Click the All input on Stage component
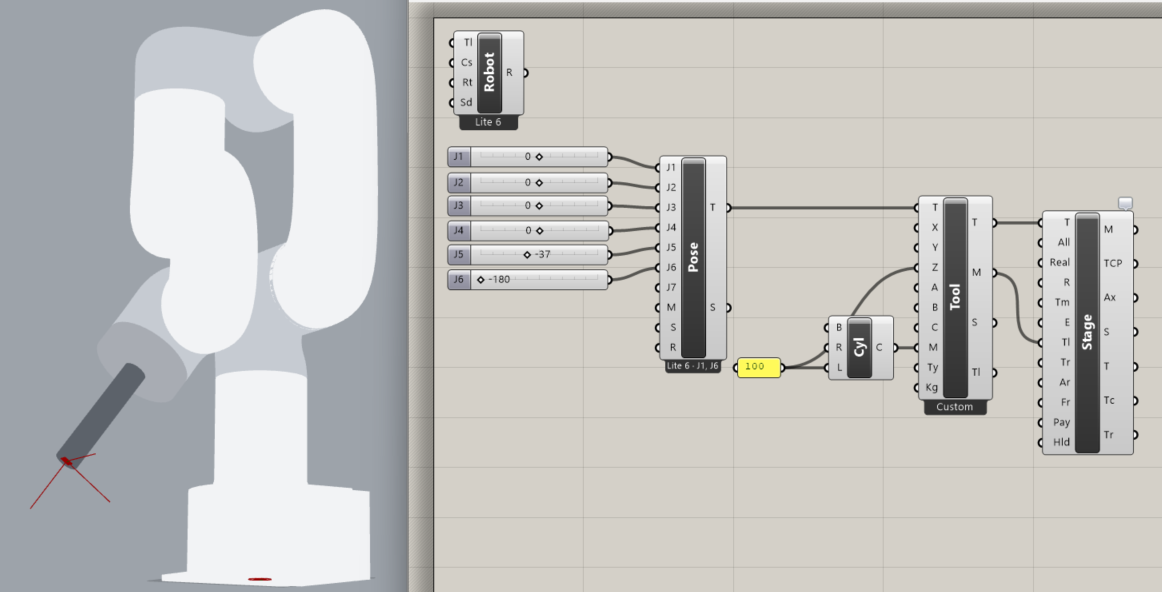 [x=1064, y=242]
